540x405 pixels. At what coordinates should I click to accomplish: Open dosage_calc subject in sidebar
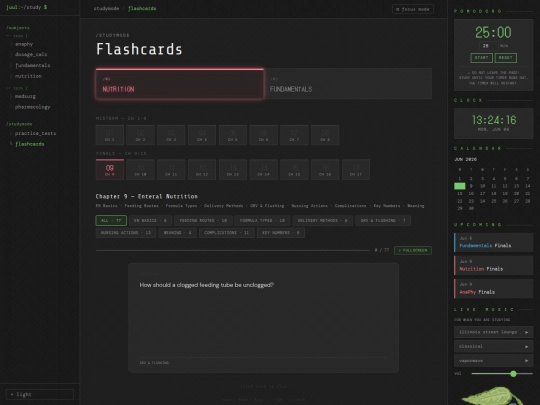coord(31,54)
